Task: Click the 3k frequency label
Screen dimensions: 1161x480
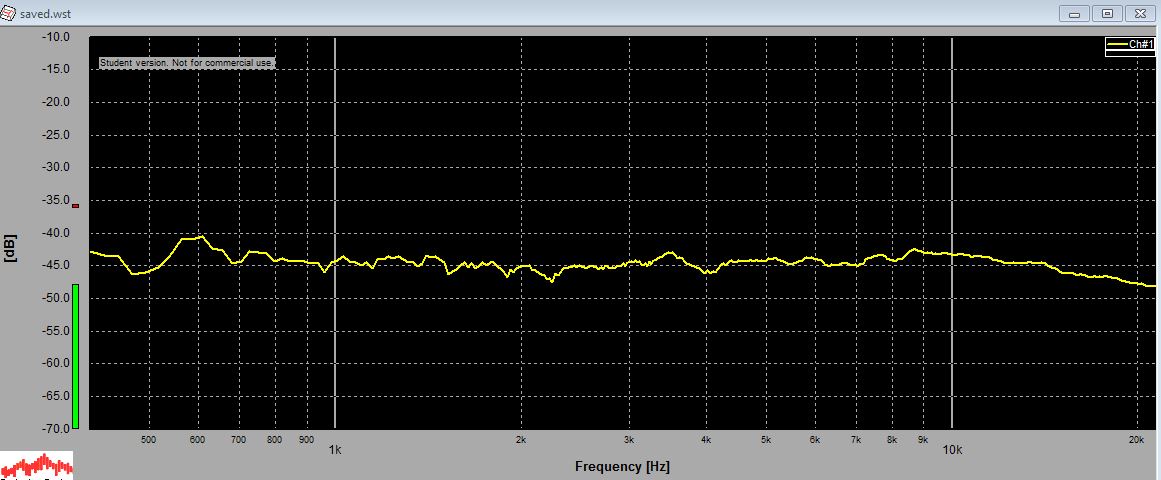Action: 629,440
